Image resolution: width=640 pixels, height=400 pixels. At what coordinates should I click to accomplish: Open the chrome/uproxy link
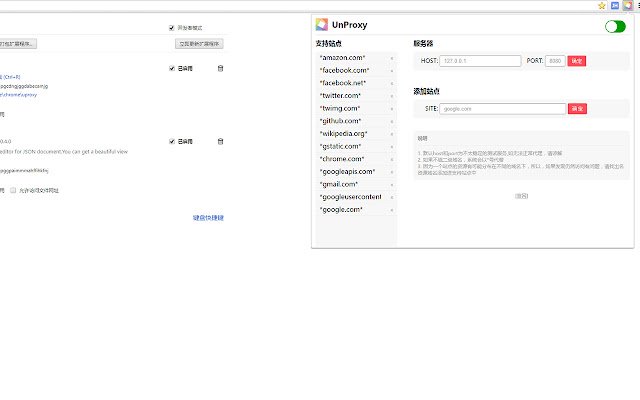[18, 95]
